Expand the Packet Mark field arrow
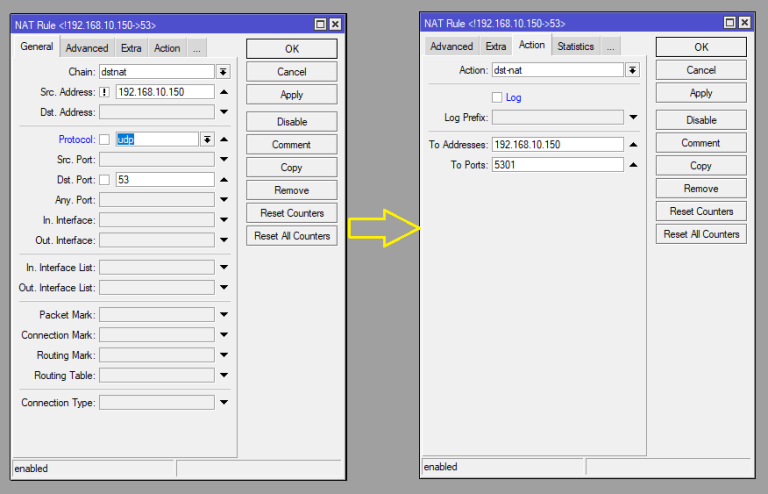Image resolution: width=768 pixels, height=494 pixels. pyautogui.click(x=224, y=315)
